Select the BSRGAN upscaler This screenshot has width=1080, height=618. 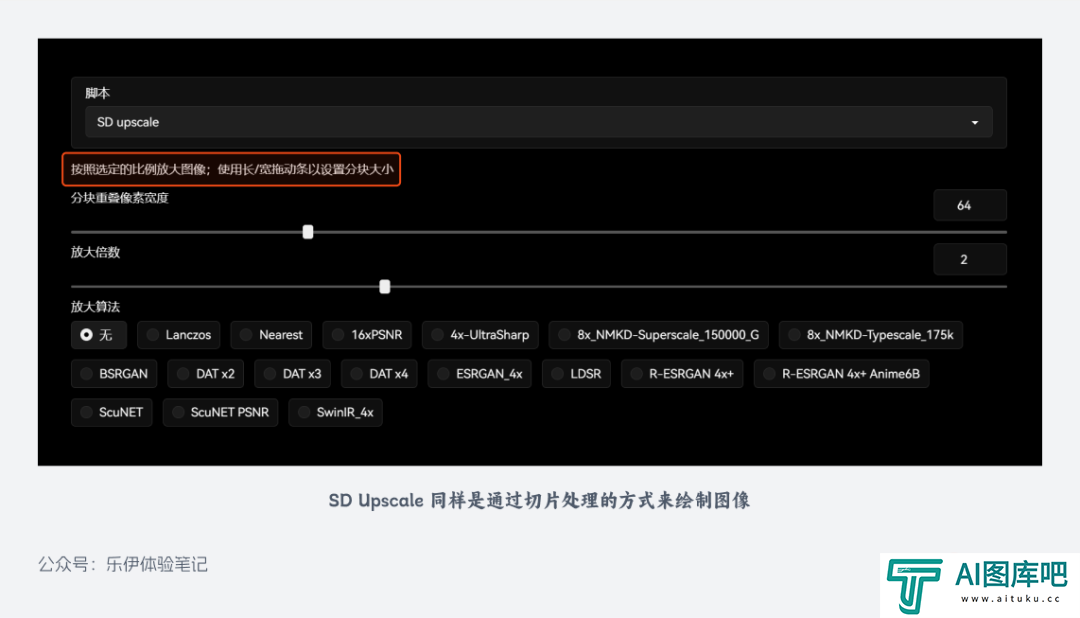(114, 374)
